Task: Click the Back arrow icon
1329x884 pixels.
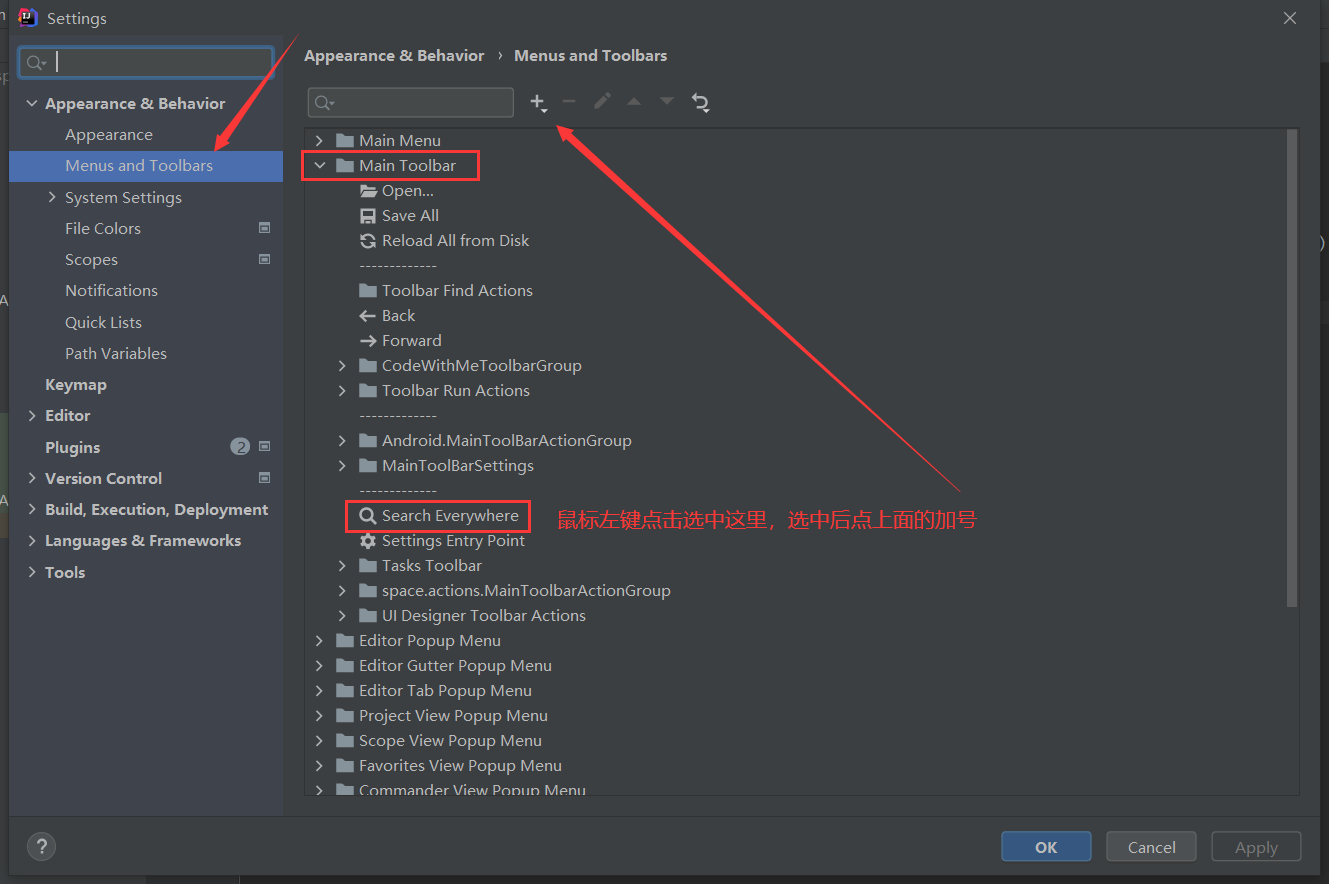Action: click(368, 316)
